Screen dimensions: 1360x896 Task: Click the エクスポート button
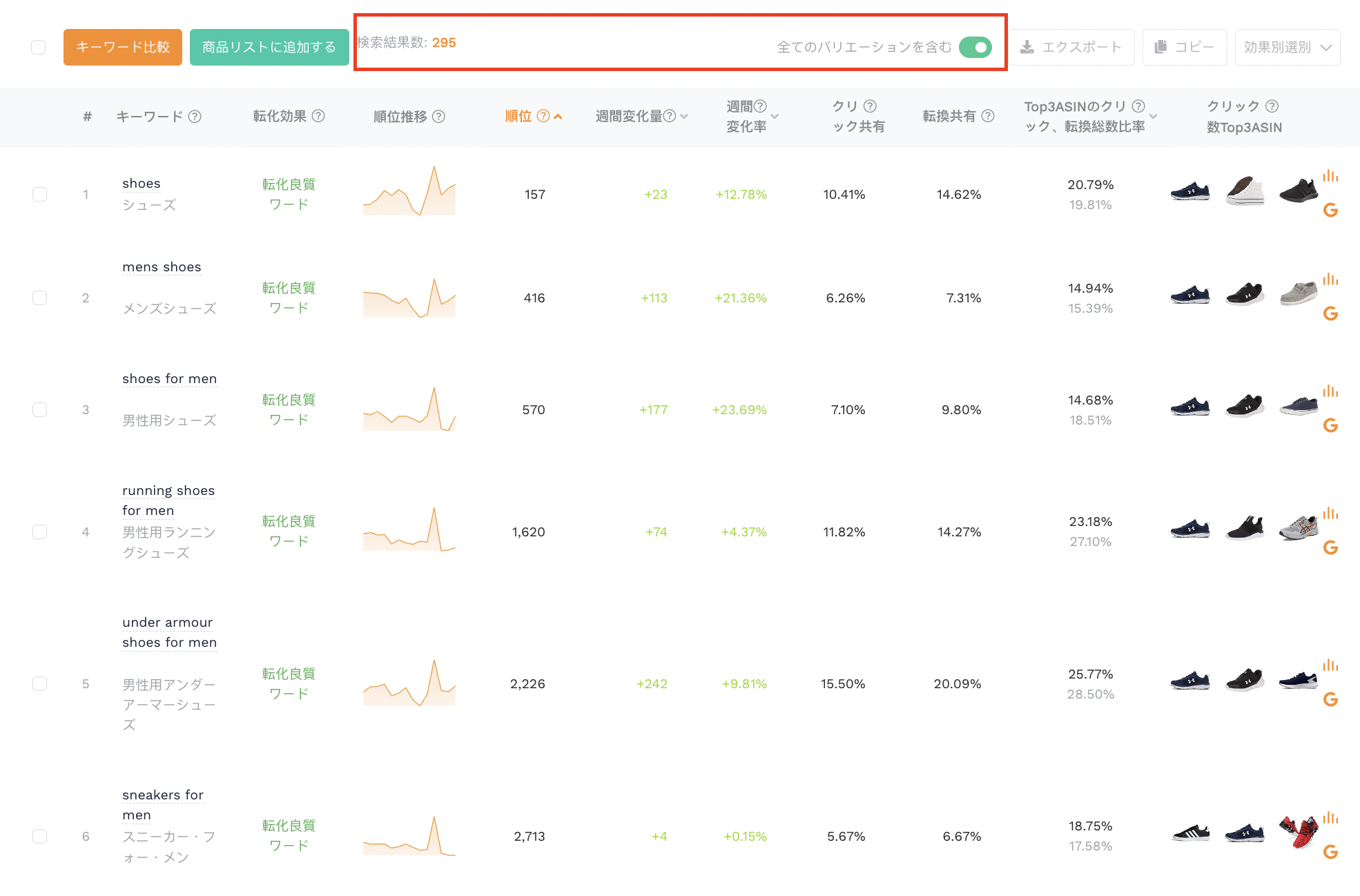(1072, 48)
